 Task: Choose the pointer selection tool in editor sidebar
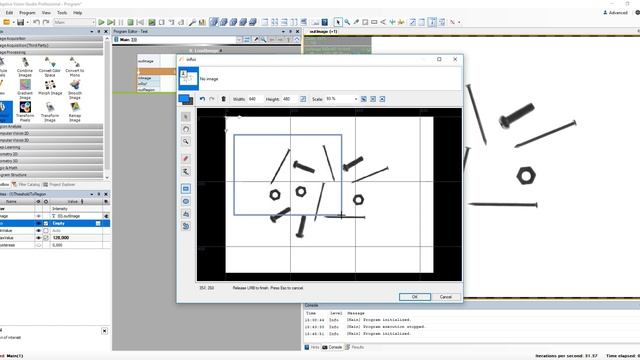click(x=186, y=117)
